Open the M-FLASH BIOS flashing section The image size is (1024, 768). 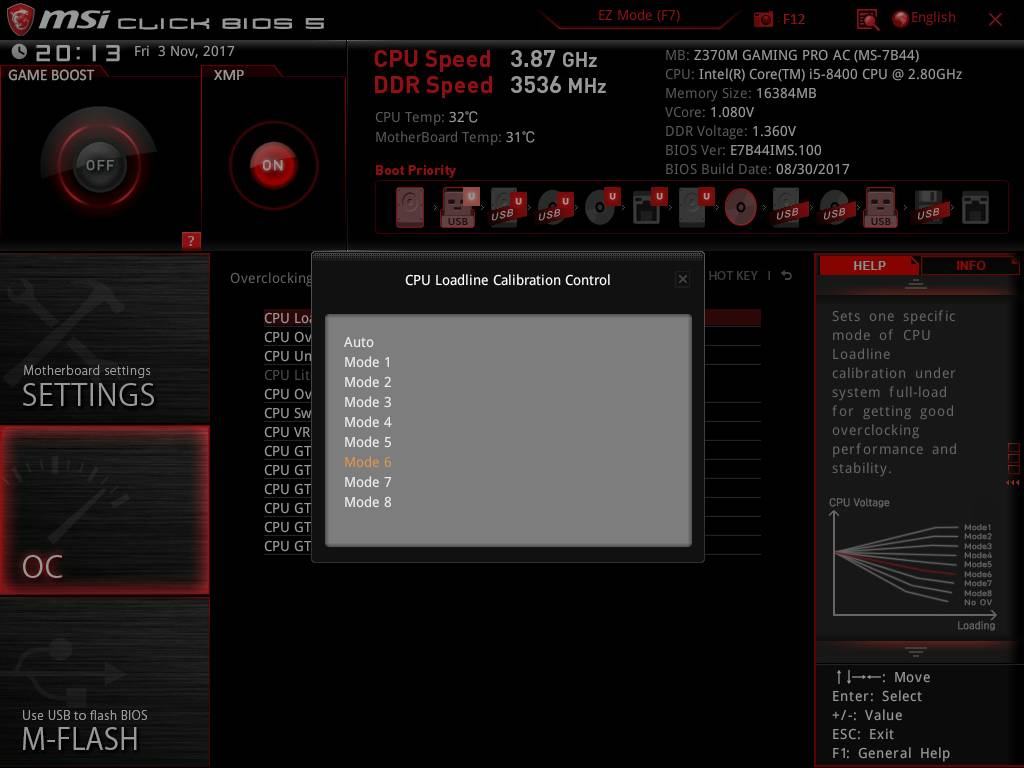[x=104, y=682]
